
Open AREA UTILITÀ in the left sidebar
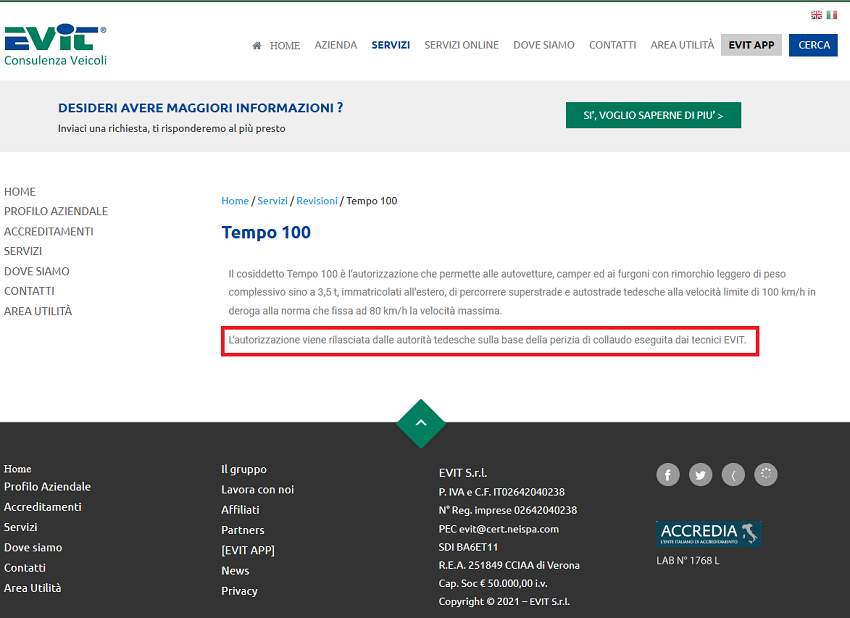pos(38,311)
